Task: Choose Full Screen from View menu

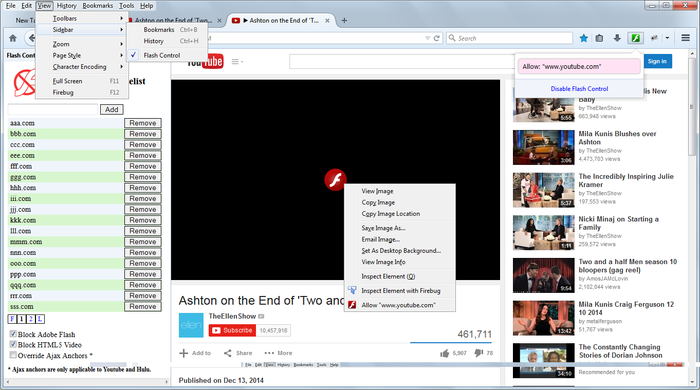Action: pyautogui.click(x=82, y=81)
